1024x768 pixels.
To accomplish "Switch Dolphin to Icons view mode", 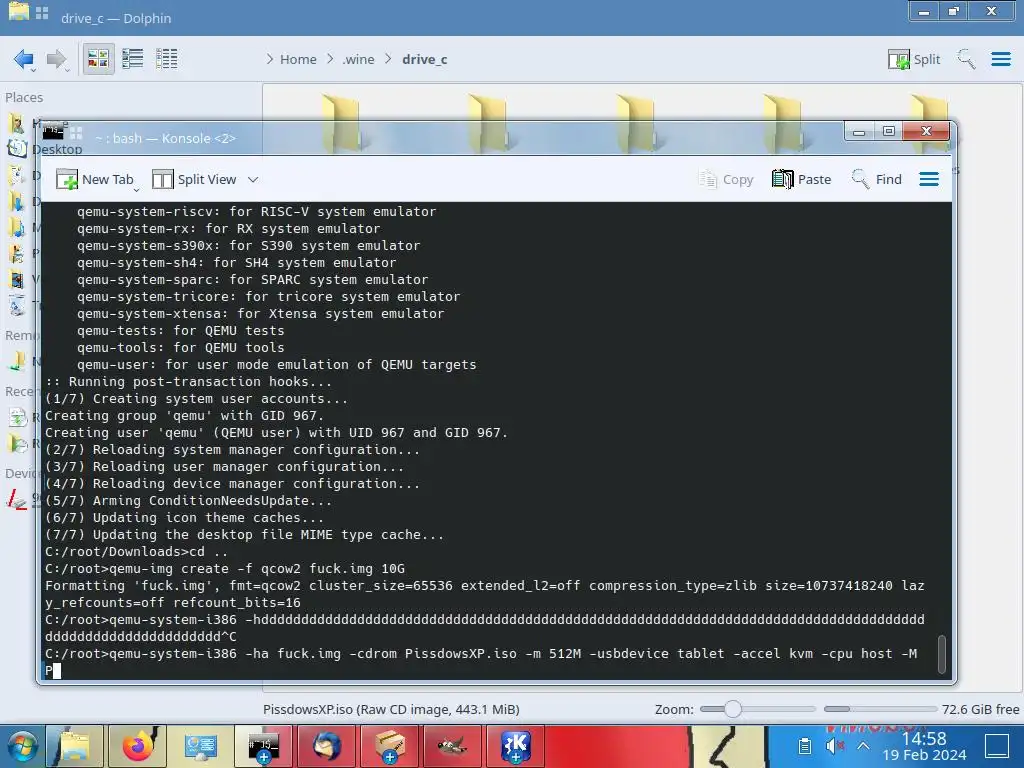I will 98,59.
